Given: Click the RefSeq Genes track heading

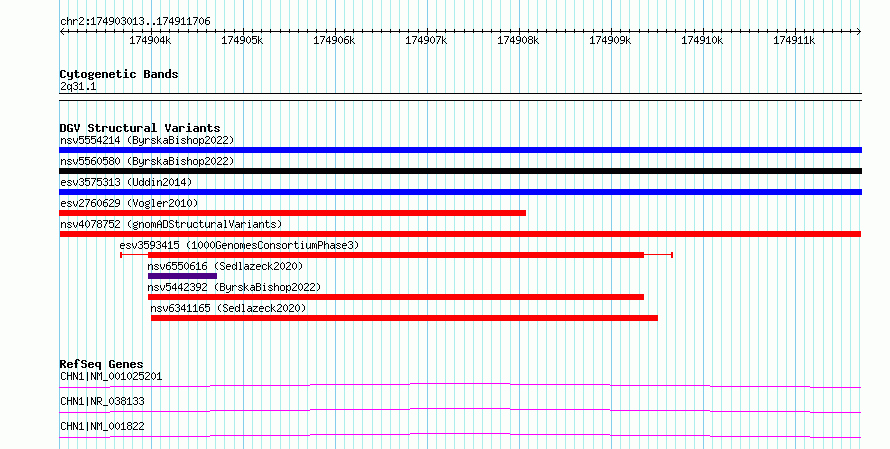Looking at the screenshot, I should point(102,364).
